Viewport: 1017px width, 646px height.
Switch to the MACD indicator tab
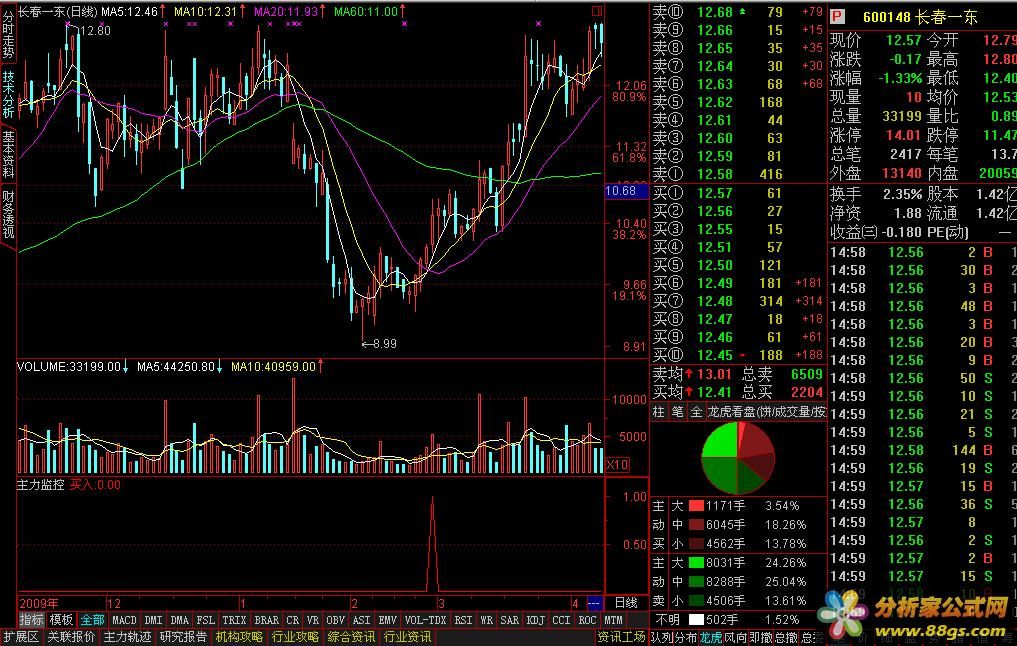tap(124, 620)
